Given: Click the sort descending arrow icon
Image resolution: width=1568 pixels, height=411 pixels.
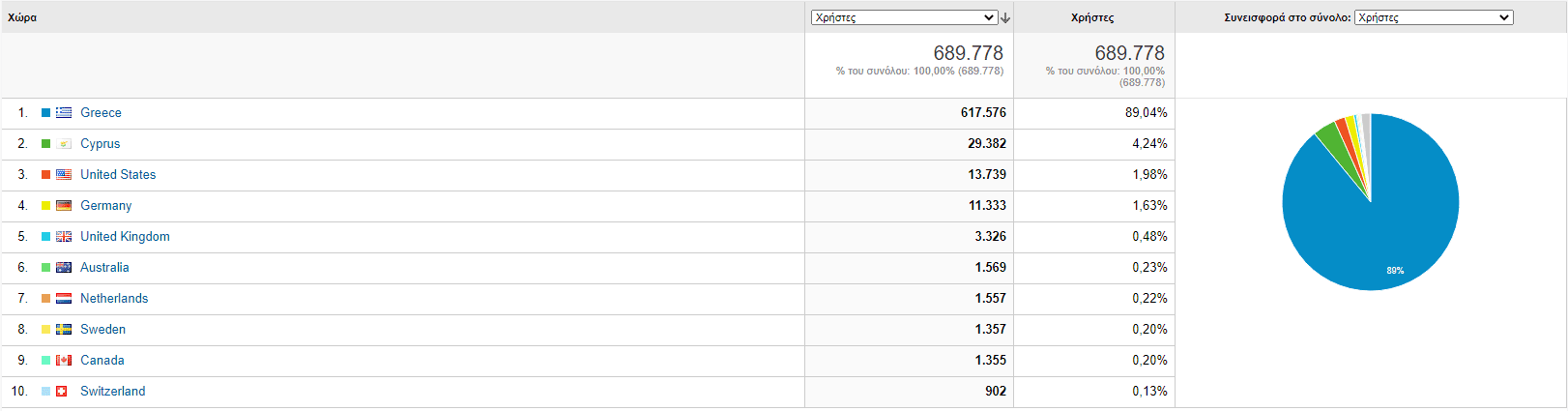Looking at the screenshot, I should 1005,18.
